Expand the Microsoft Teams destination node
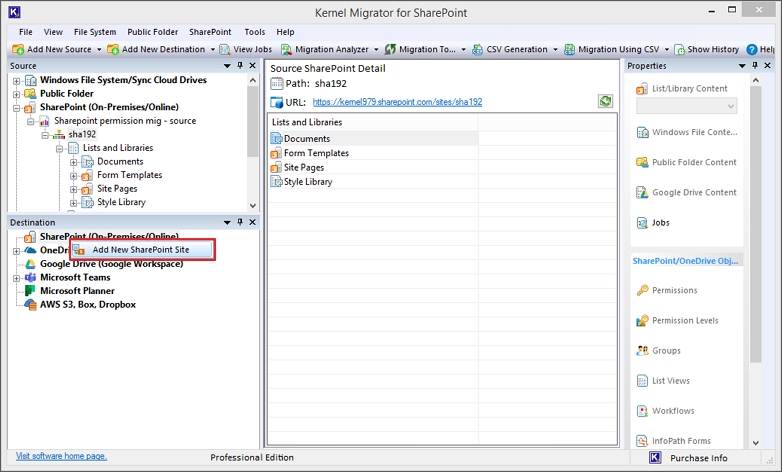Viewport: 782px width, 472px height. (x=16, y=278)
